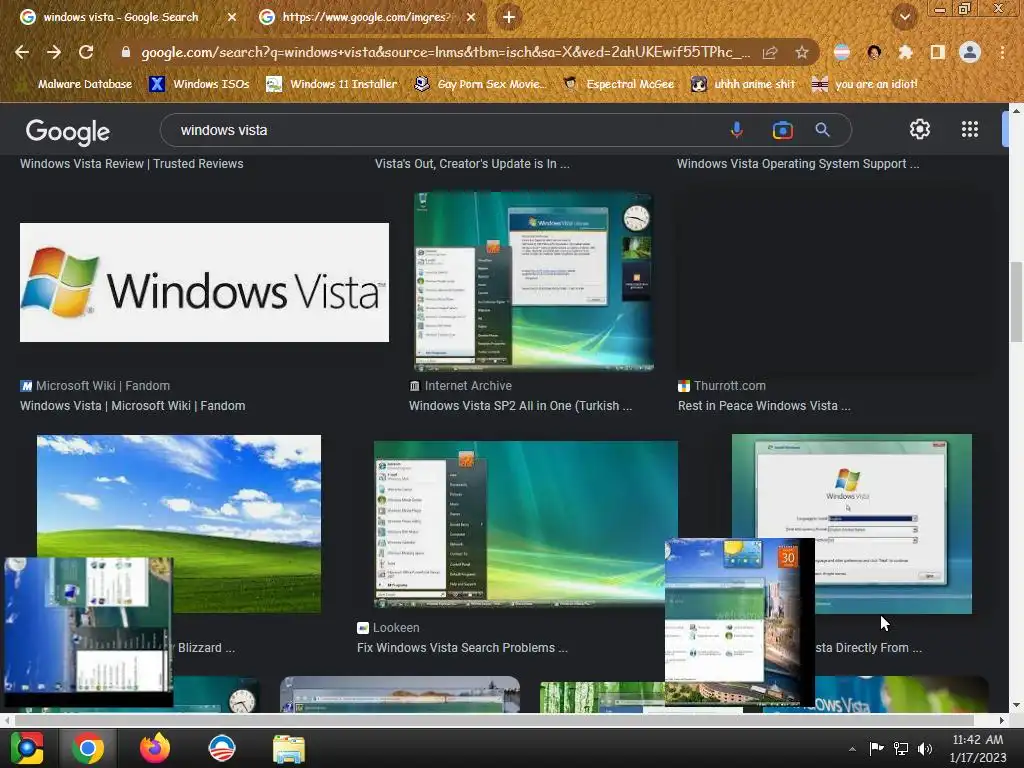Click the 'windows vista' search field
1024x768 pixels.
(444, 130)
